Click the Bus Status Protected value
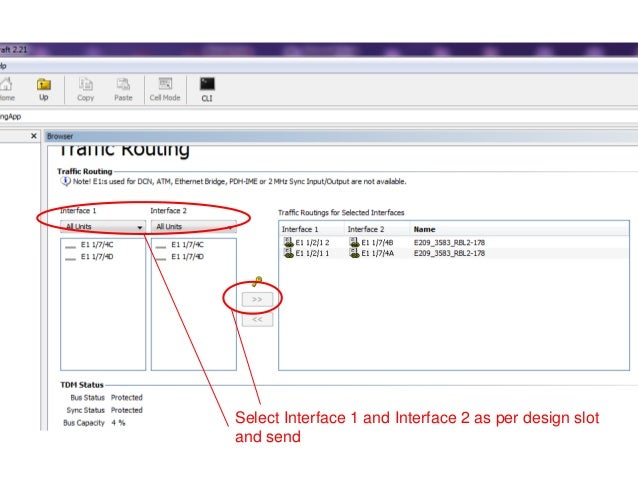 click(x=127, y=398)
